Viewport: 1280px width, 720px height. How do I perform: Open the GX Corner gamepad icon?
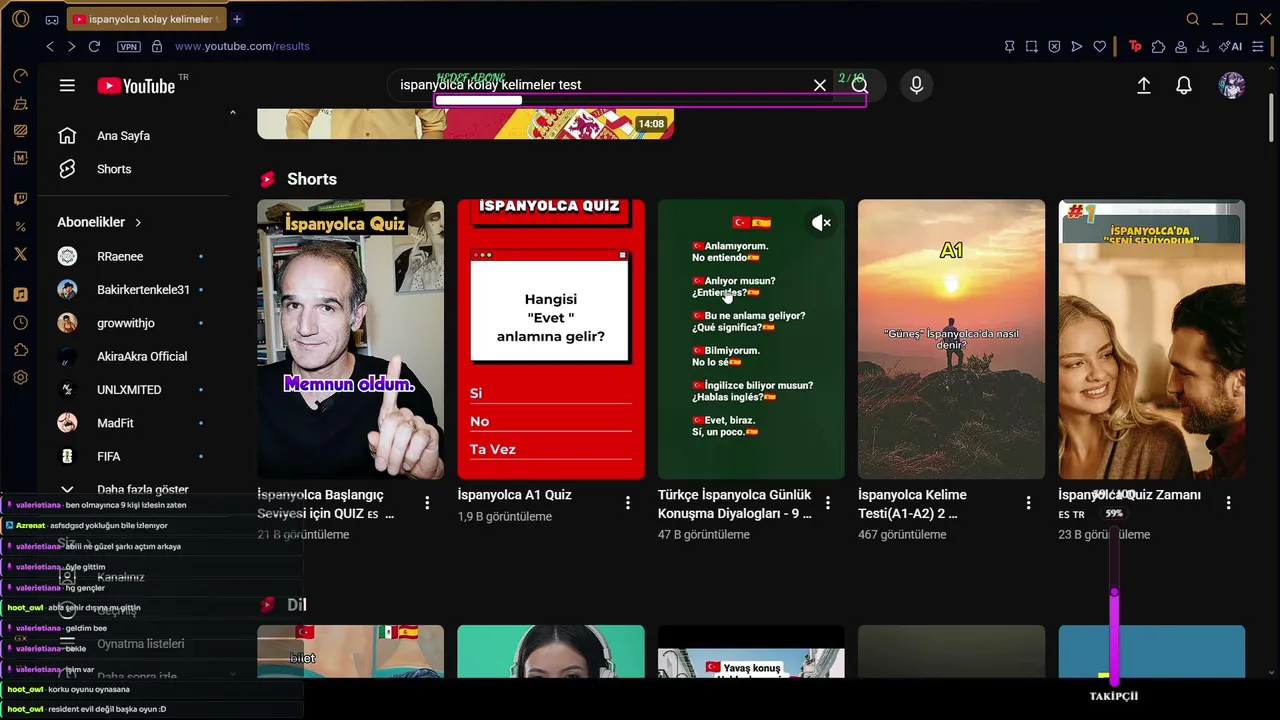pyautogui.click(x=52, y=19)
